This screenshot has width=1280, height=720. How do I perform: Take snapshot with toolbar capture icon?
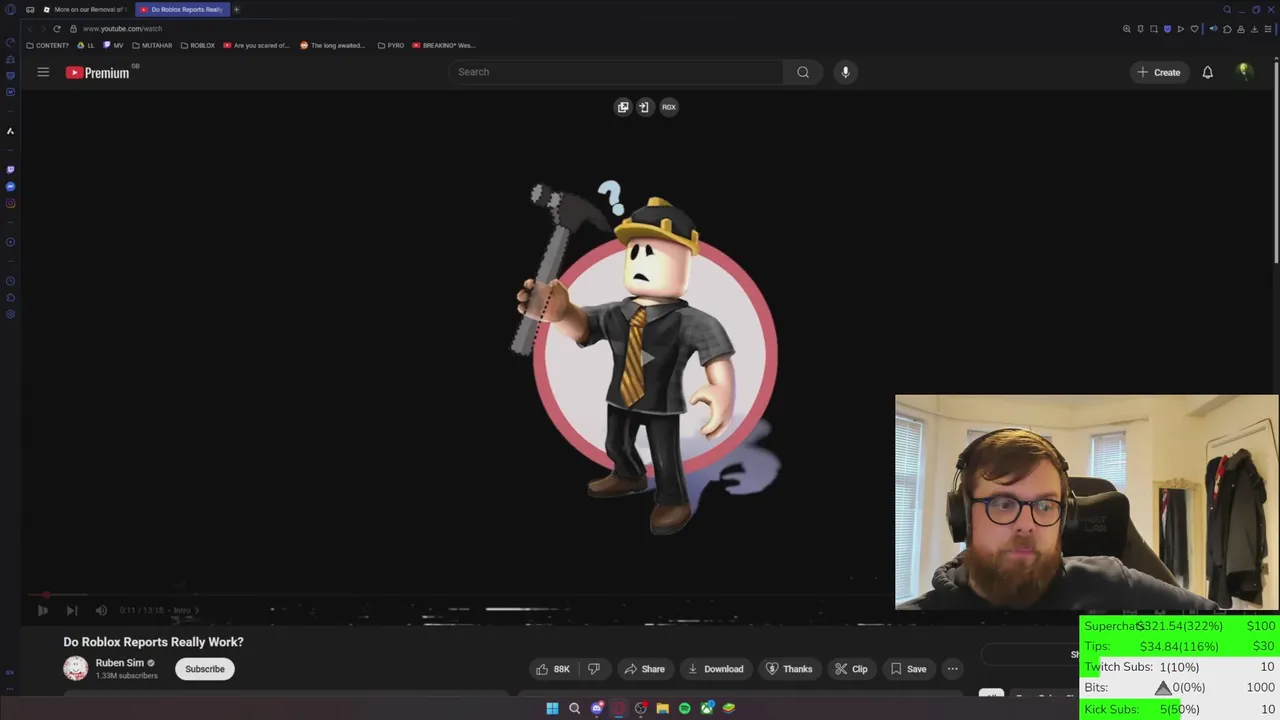(1154, 29)
